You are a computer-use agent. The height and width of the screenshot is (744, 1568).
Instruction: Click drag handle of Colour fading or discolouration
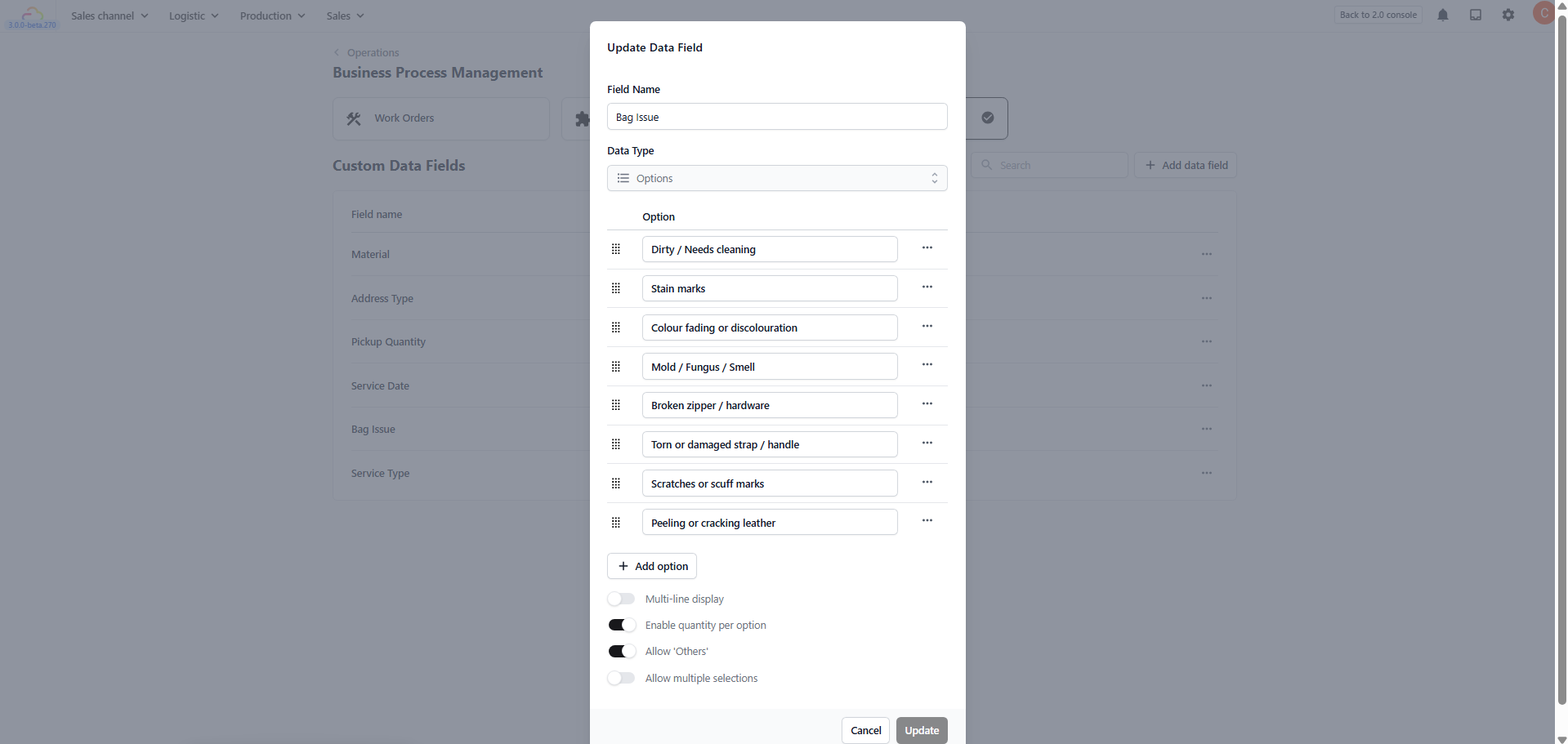pyautogui.click(x=616, y=327)
